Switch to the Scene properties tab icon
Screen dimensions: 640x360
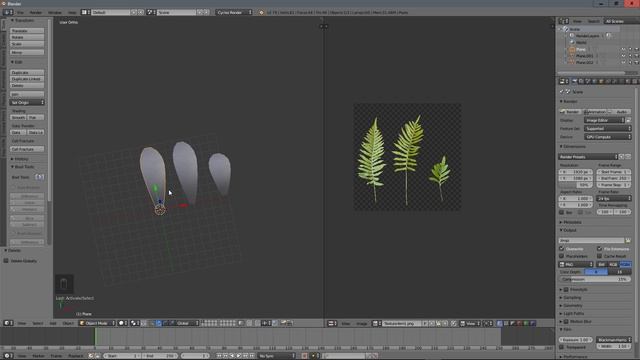pyautogui.click(x=588, y=81)
